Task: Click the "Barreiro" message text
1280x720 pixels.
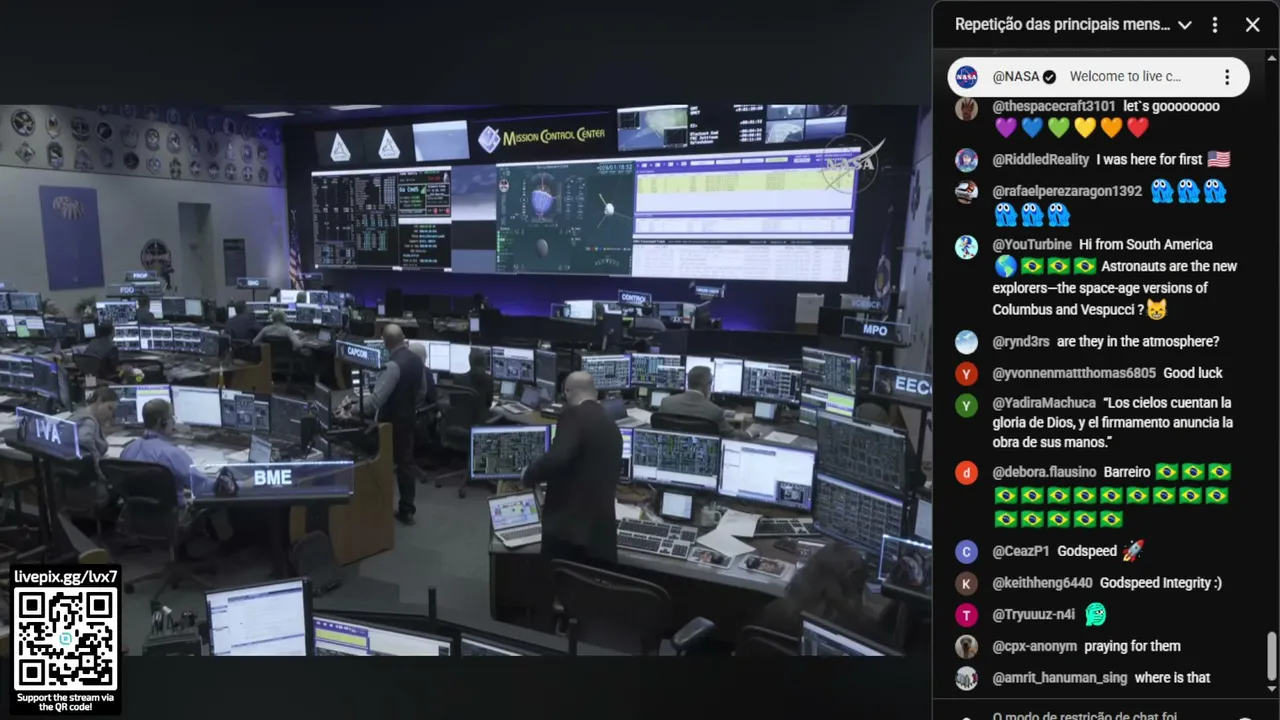Action: (1126, 472)
